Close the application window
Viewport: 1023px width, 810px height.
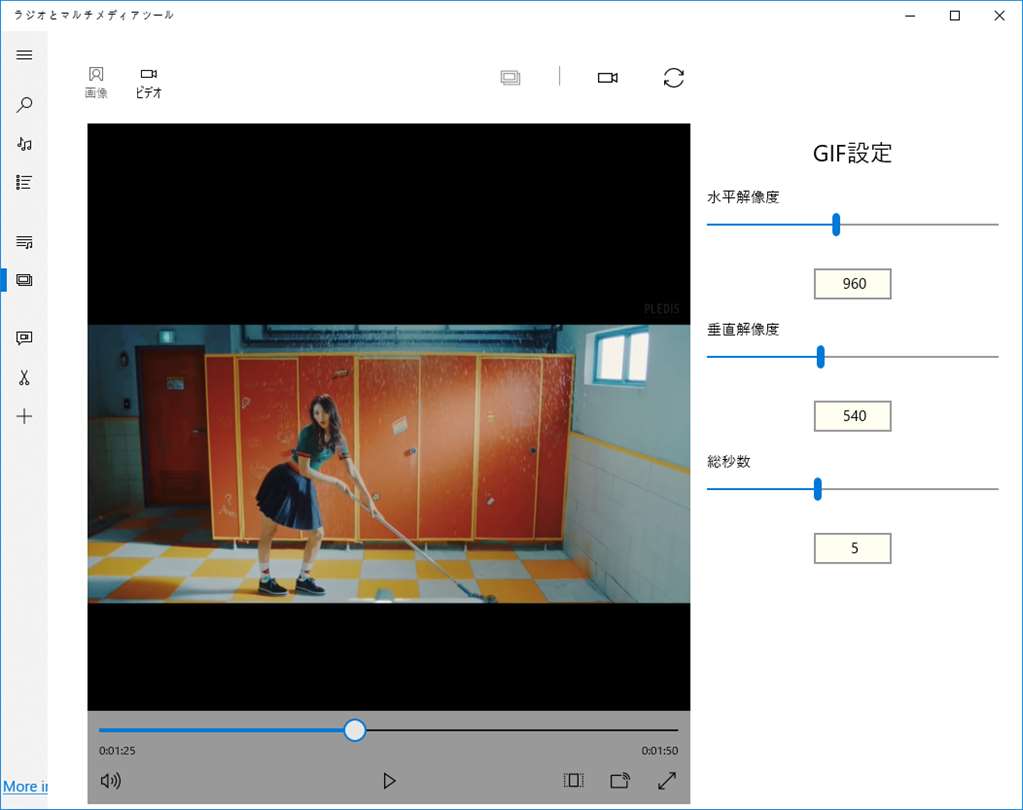point(999,16)
